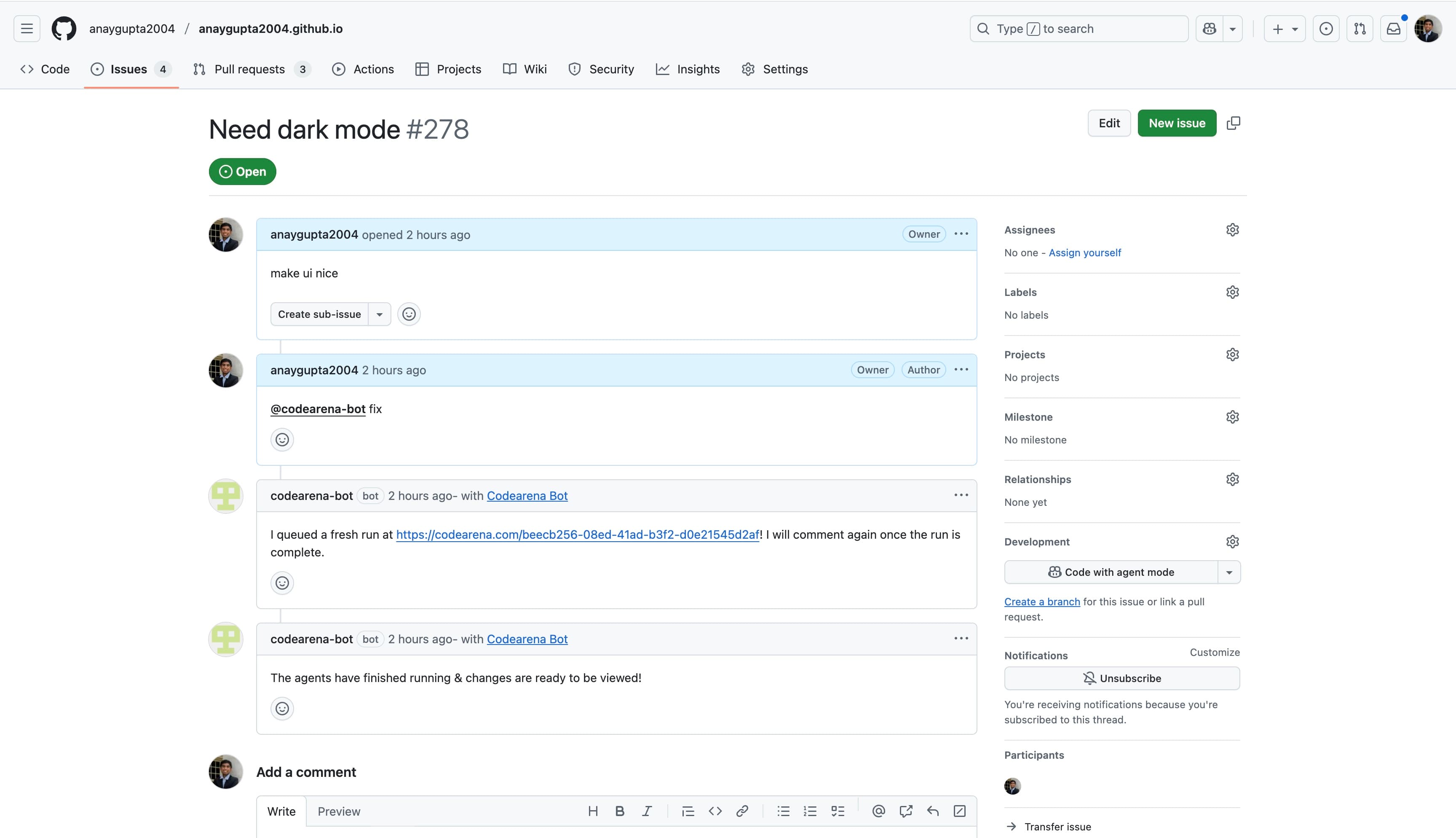Open the Pull requests tab

pos(249,68)
